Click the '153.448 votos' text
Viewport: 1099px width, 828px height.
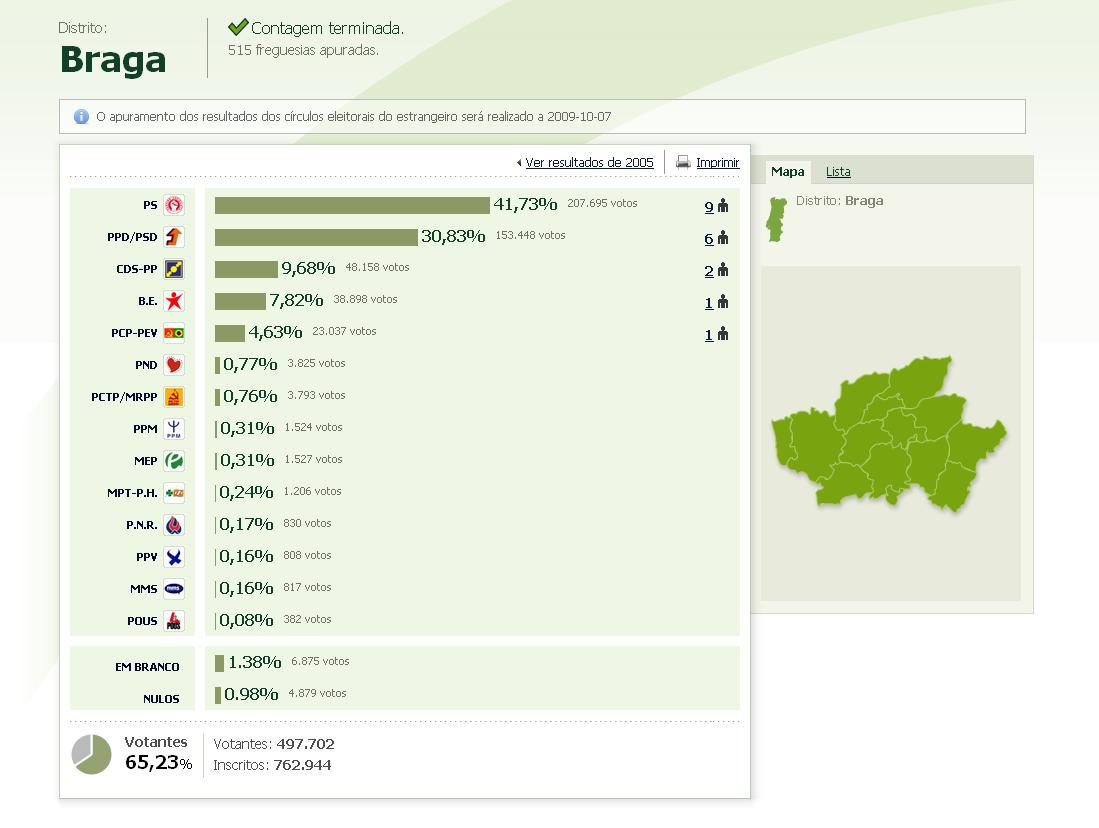(530, 236)
